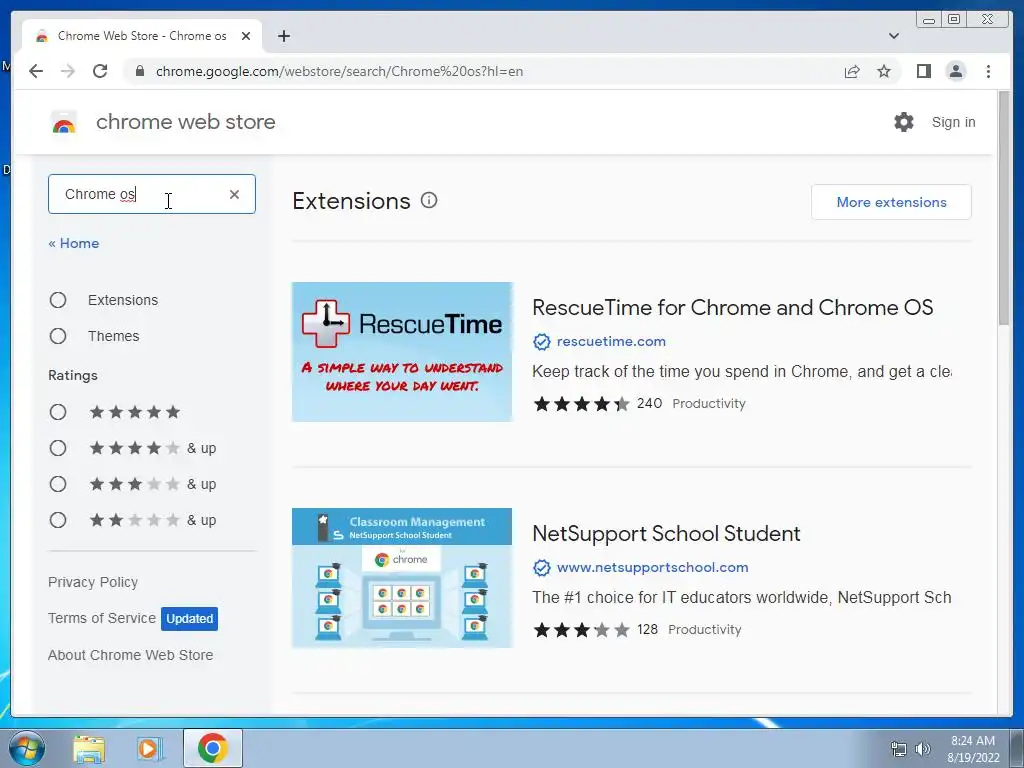This screenshot has width=1024, height=768.
Task: Open the tab search dropdown arrow
Action: coord(894,36)
